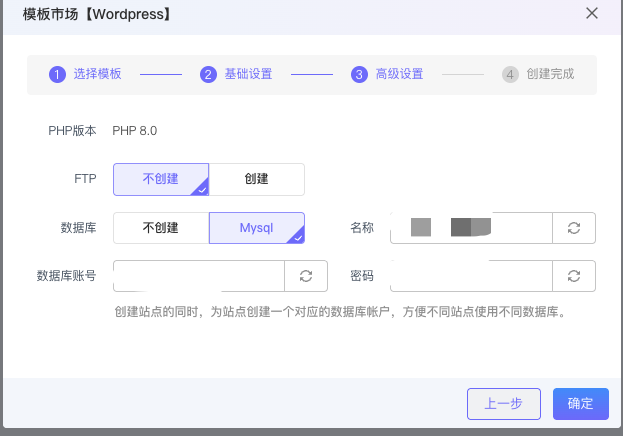Screen dimensions: 623x436
Task: Click the 数据库账号 label
Action: 66,276
